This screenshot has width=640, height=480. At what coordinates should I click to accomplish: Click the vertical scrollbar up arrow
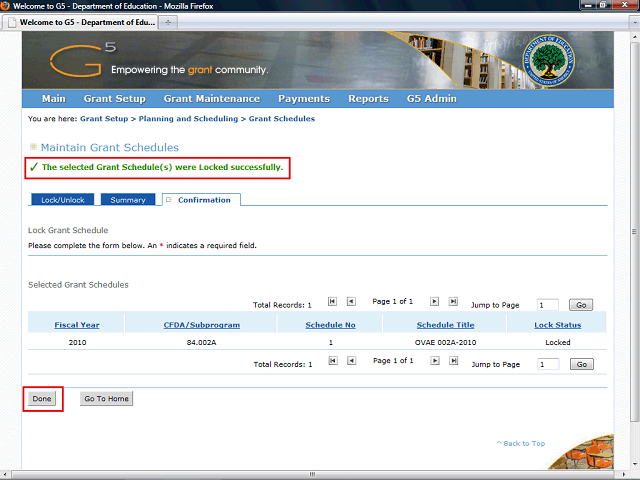(634, 36)
